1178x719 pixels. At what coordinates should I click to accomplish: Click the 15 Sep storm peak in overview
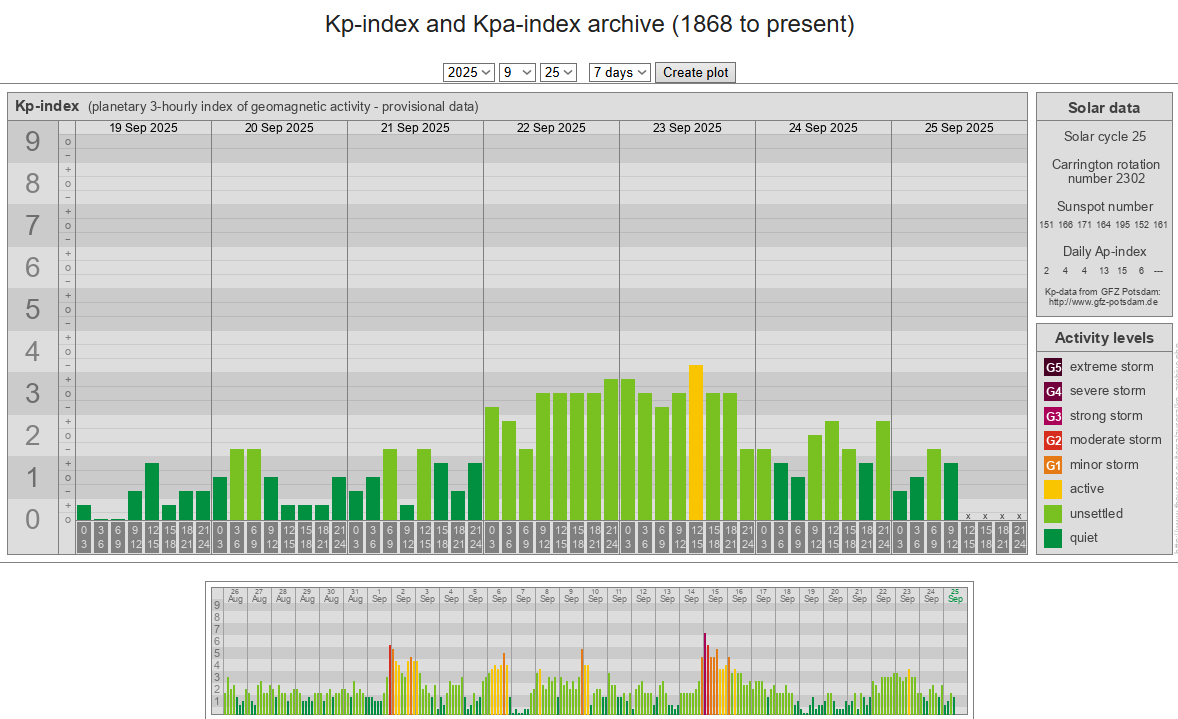tap(705, 673)
